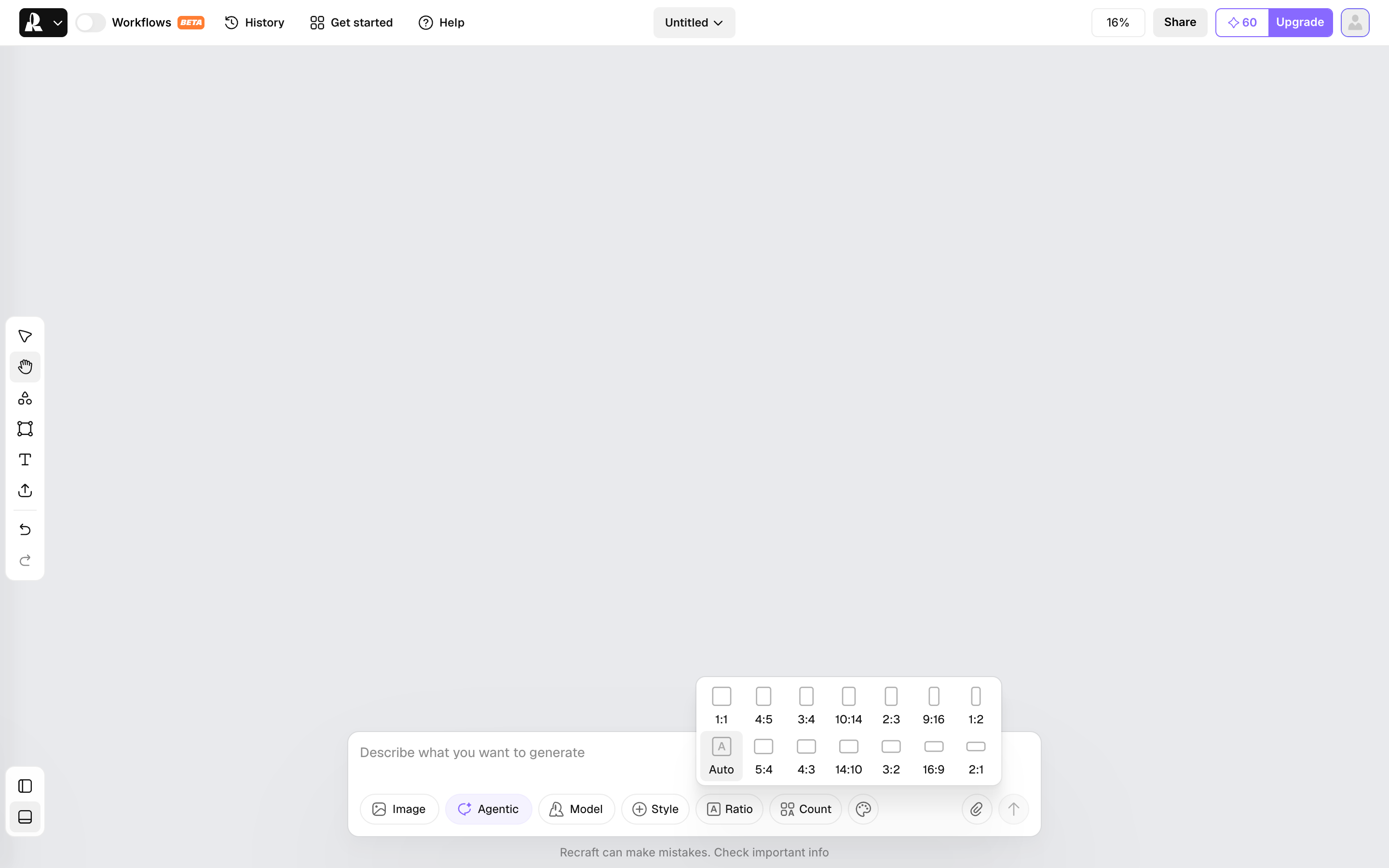The image size is (1389, 868).
Task: Select the hand pan tool
Action: [25, 367]
